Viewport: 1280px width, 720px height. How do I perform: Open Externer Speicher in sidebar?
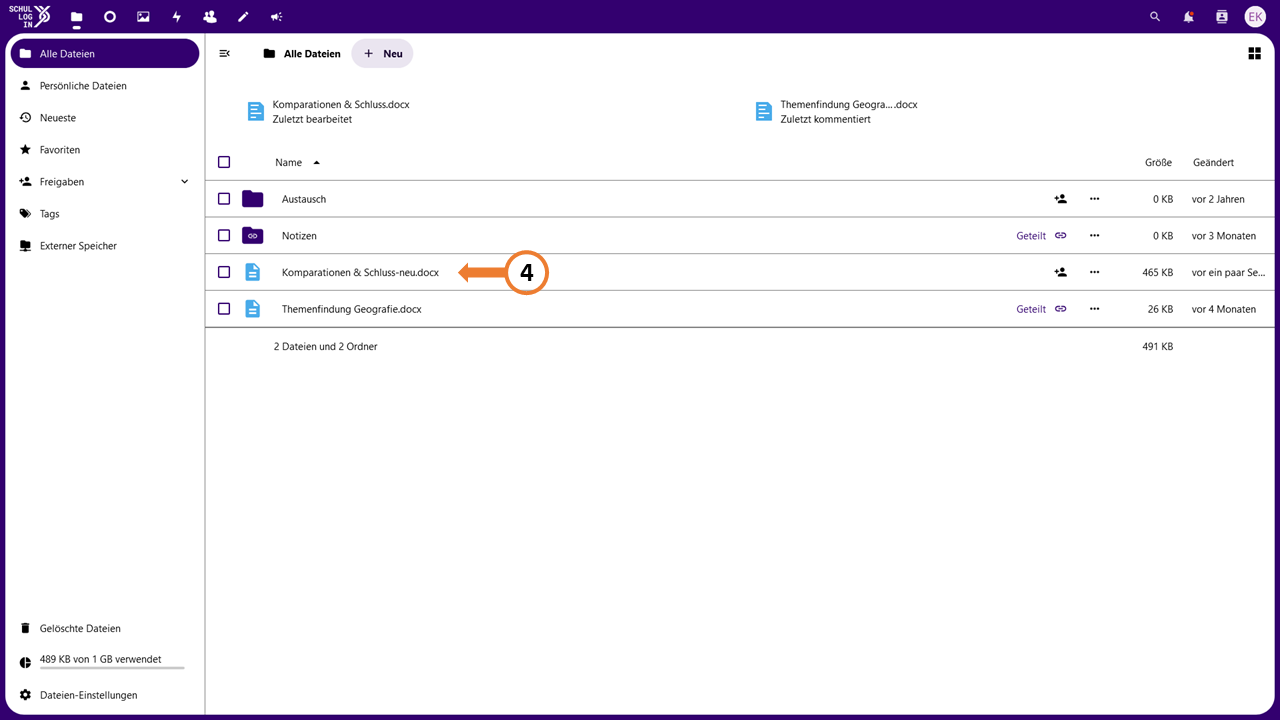coord(105,246)
